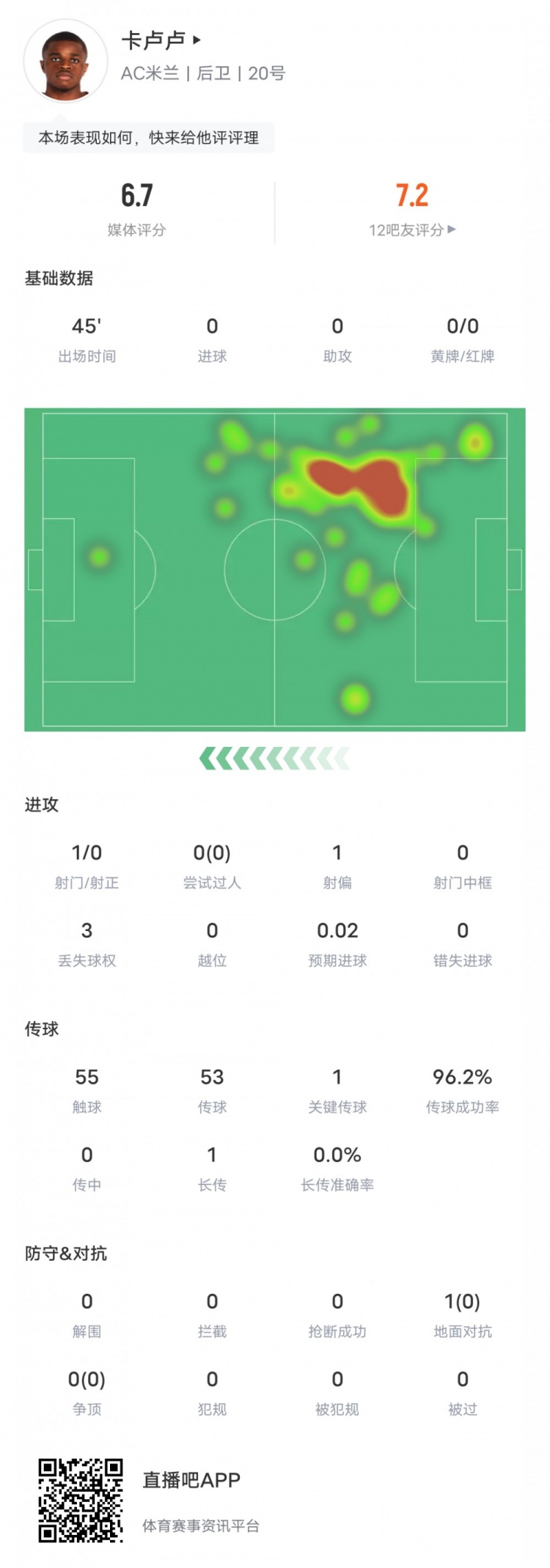550x1568 pixels.
Task: Select the 传球 section header
Action: click(42, 1029)
